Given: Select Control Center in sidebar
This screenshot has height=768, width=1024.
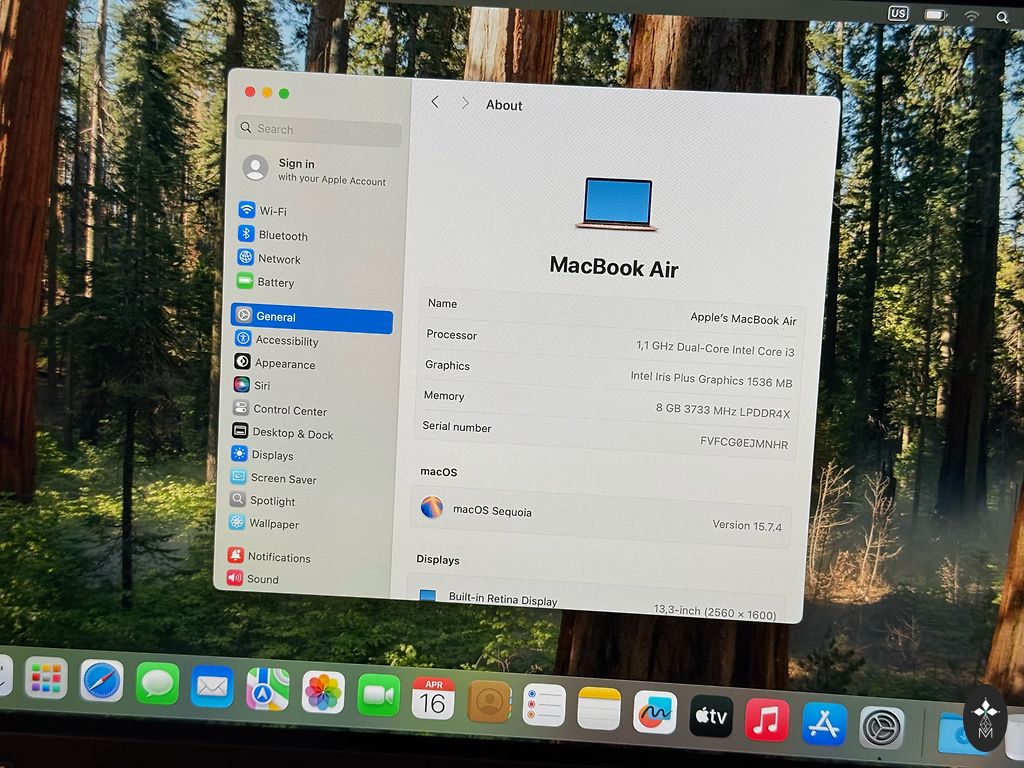Looking at the screenshot, I should tap(289, 410).
